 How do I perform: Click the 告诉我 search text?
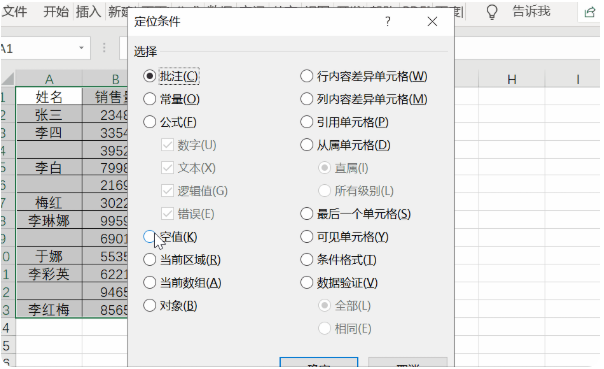click(531, 12)
